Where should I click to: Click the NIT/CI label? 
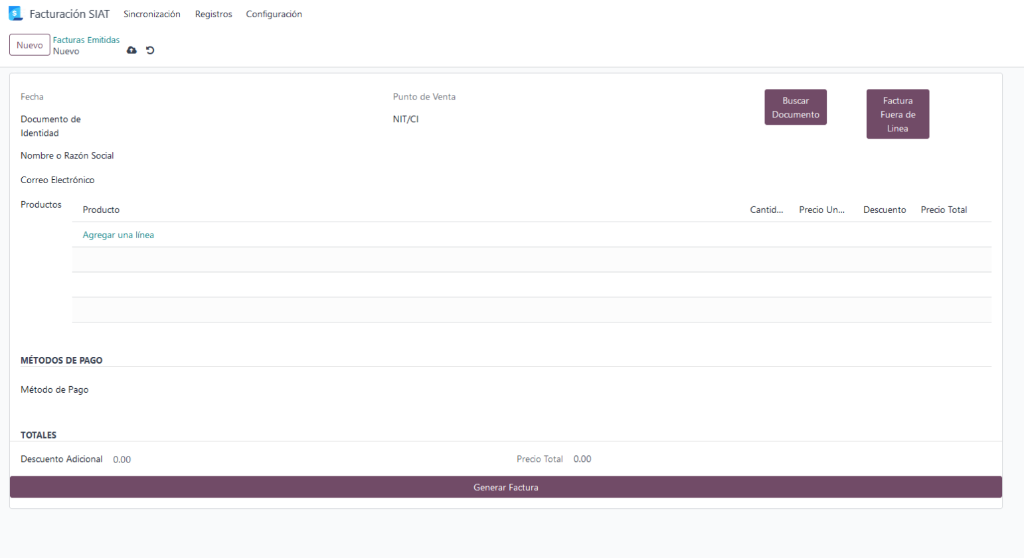pyautogui.click(x=406, y=119)
